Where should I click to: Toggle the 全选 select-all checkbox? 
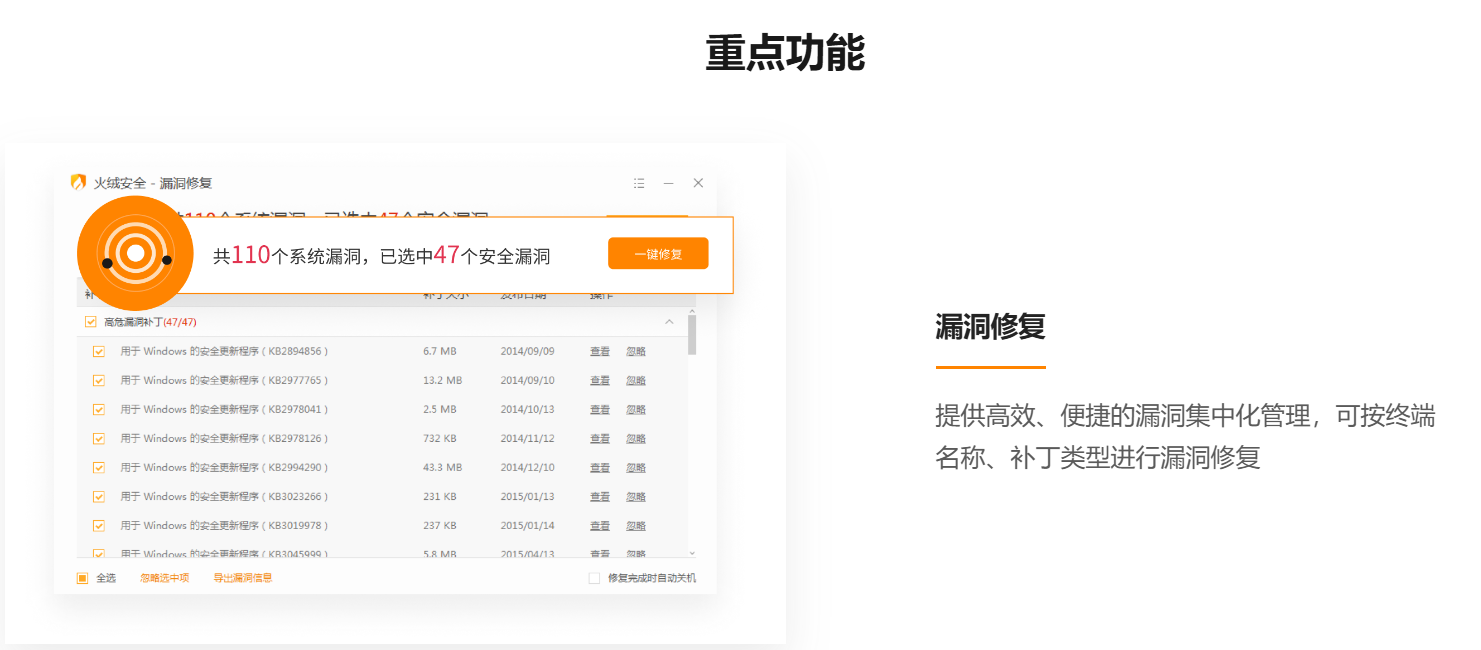pyautogui.click(x=83, y=578)
